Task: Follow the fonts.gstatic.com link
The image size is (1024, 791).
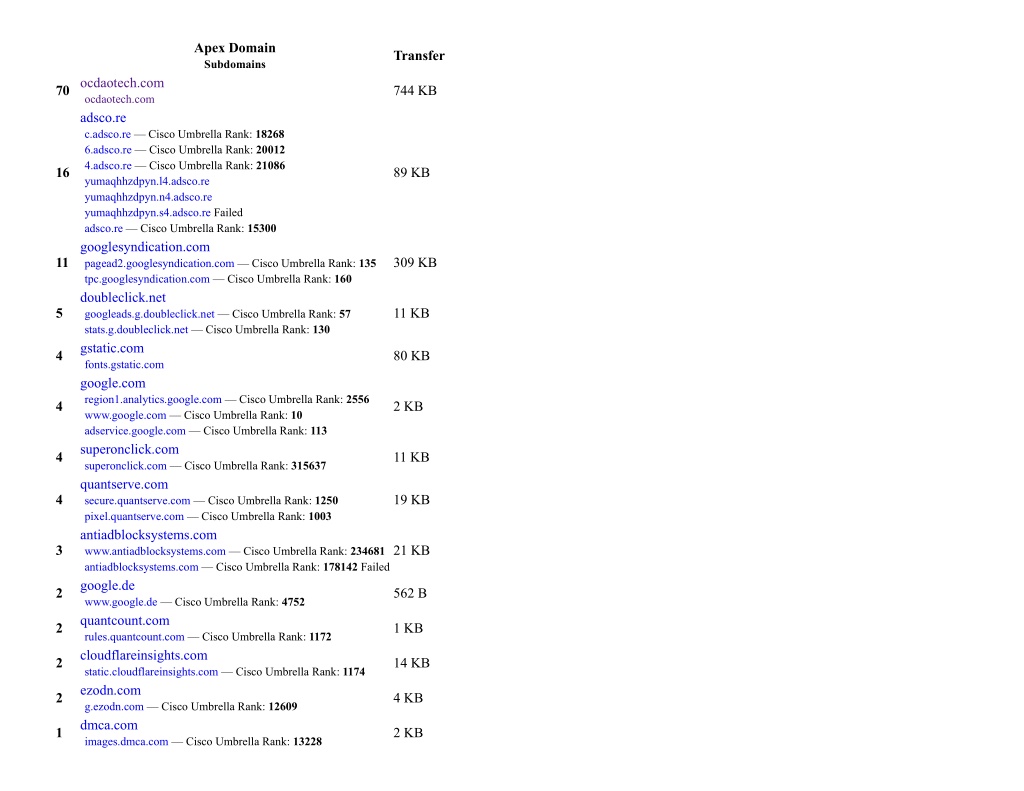Action: click(124, 364)
